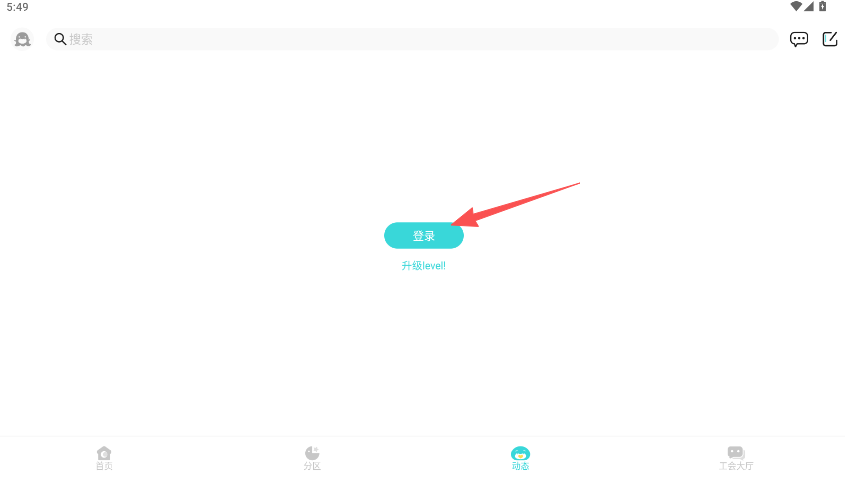The height and width of the screenshot is (484, 845).
Task: Open the messages chat bubble icon
Action: pyautogui.click(x=799, y=39)
